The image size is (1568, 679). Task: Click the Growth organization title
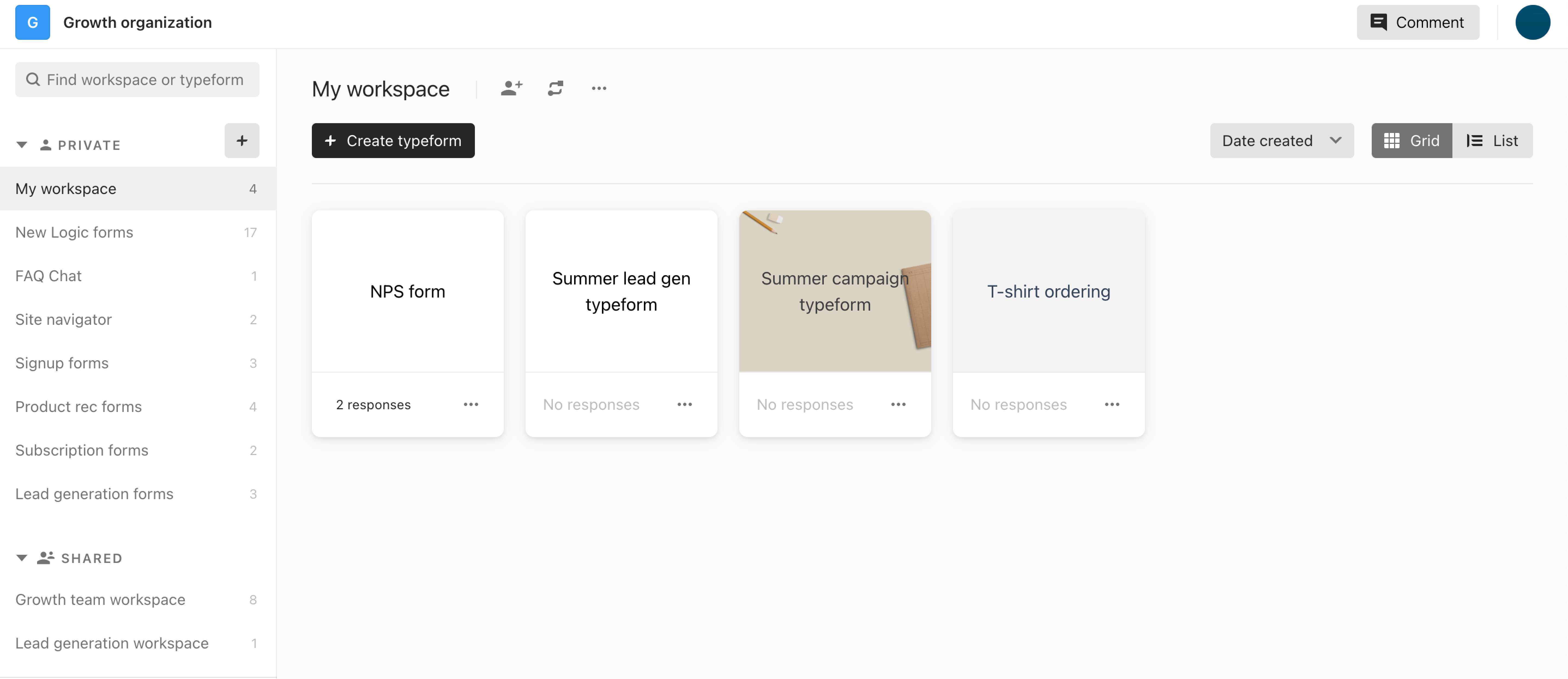(x=138, y=23)
